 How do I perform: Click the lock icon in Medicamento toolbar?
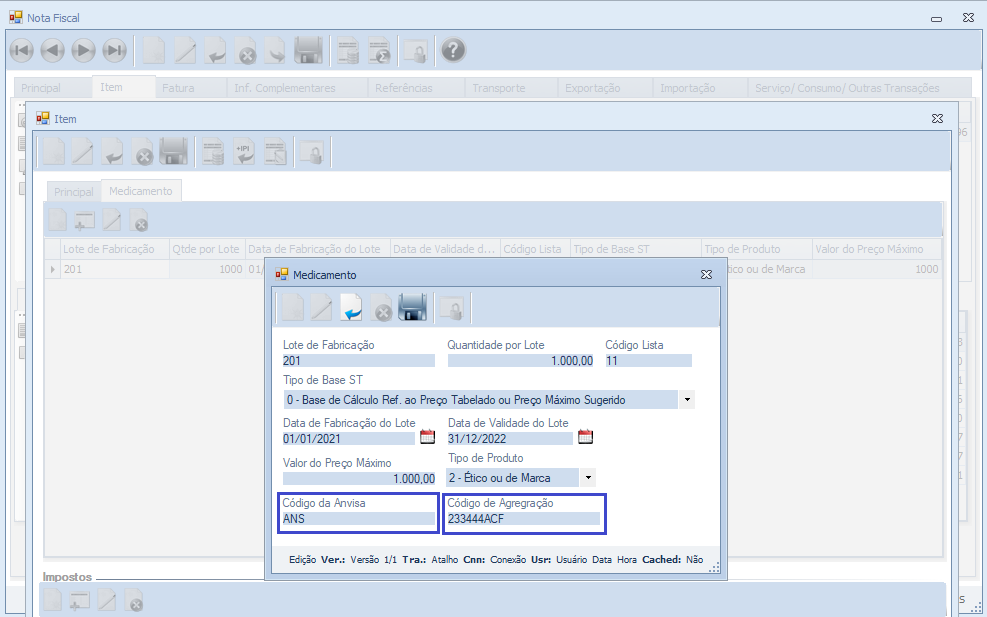pyautogui.click(x=451, y=309)
